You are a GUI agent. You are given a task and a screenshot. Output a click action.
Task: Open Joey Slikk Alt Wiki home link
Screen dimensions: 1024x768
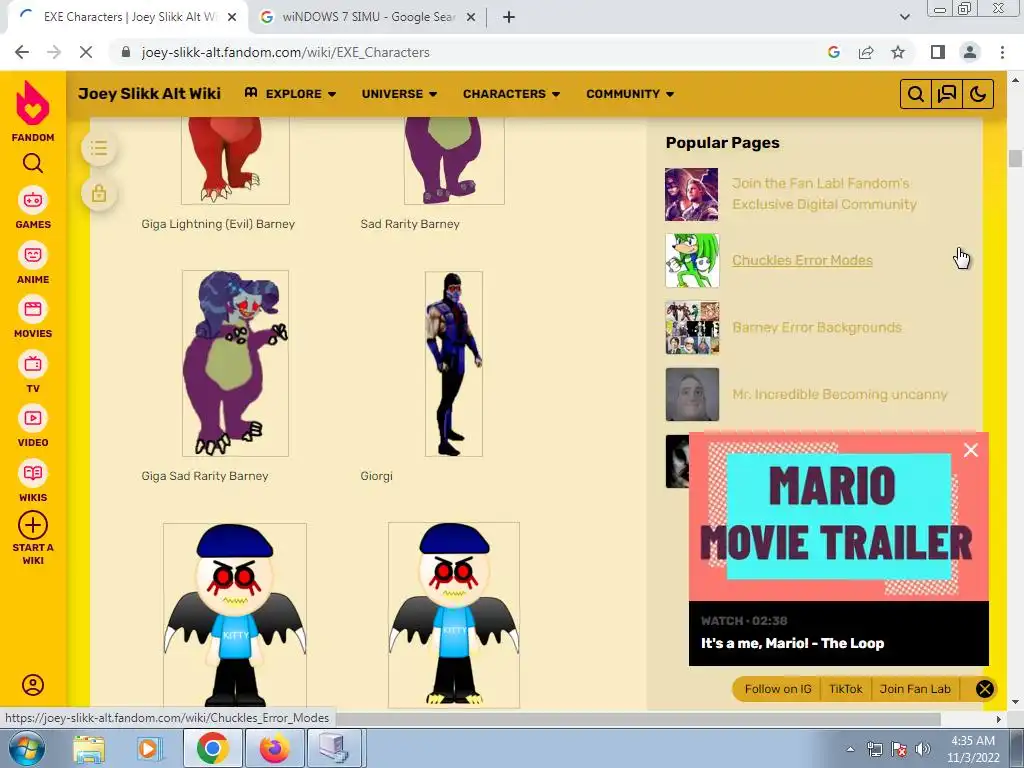click(150, 94)
